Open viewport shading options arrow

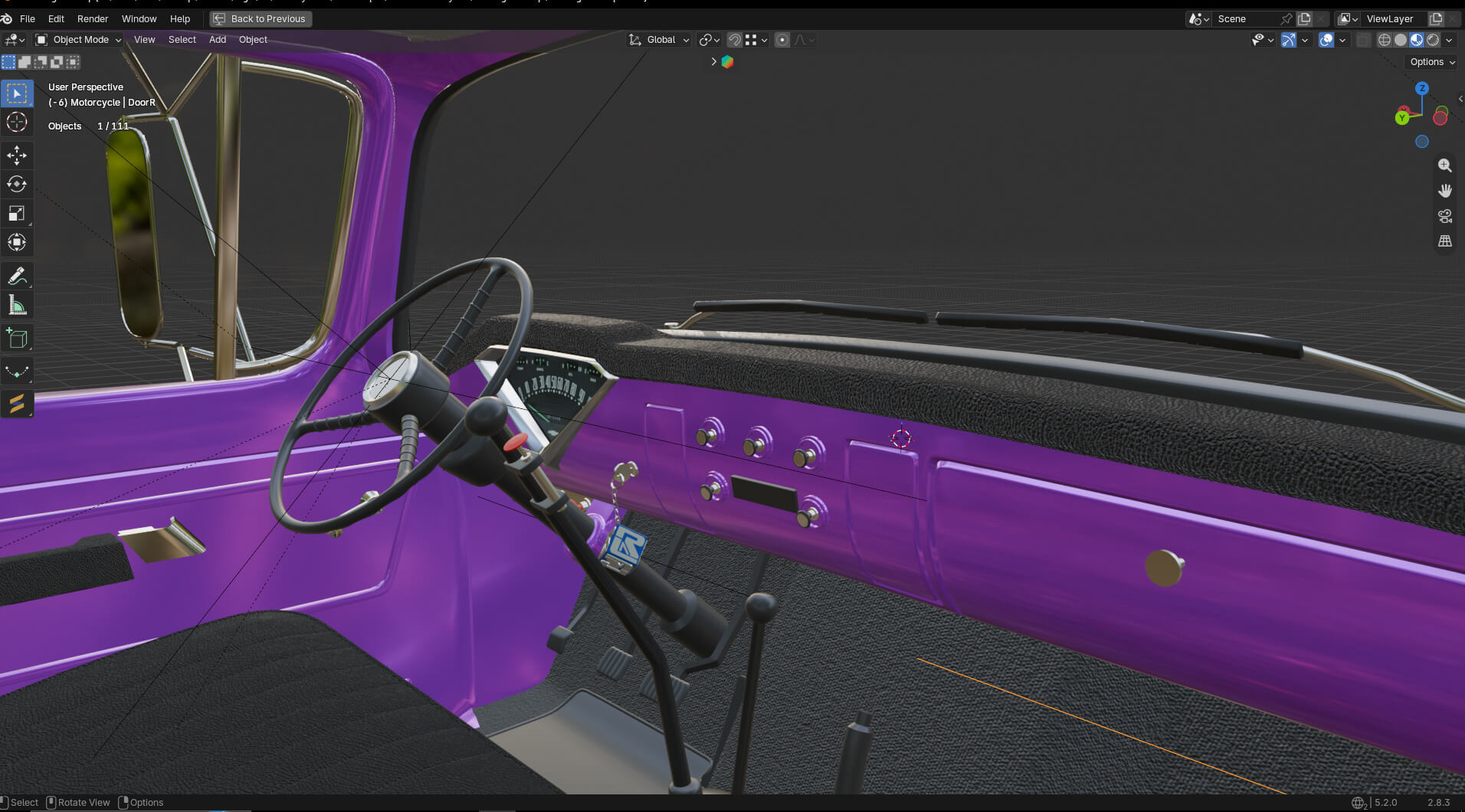[1449, 40]
